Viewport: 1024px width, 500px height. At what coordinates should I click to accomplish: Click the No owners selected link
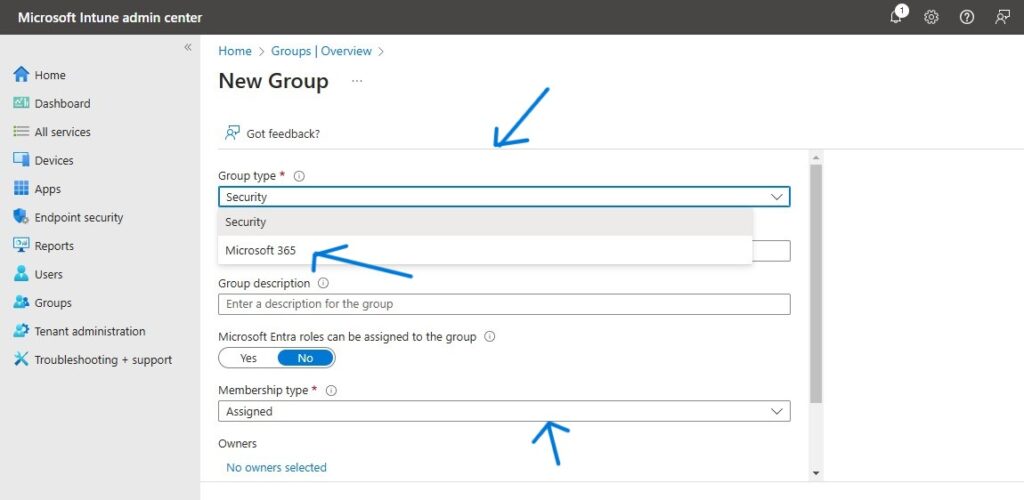pyautogui.click(x=276, y=467)
